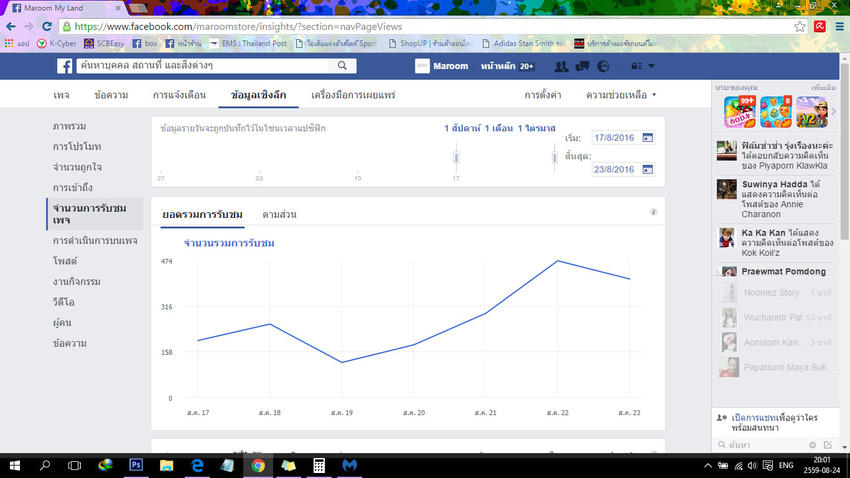Viewport: 850px width, 478px height.
Task: Open the ข้อความ top tab
Action: 111,95
